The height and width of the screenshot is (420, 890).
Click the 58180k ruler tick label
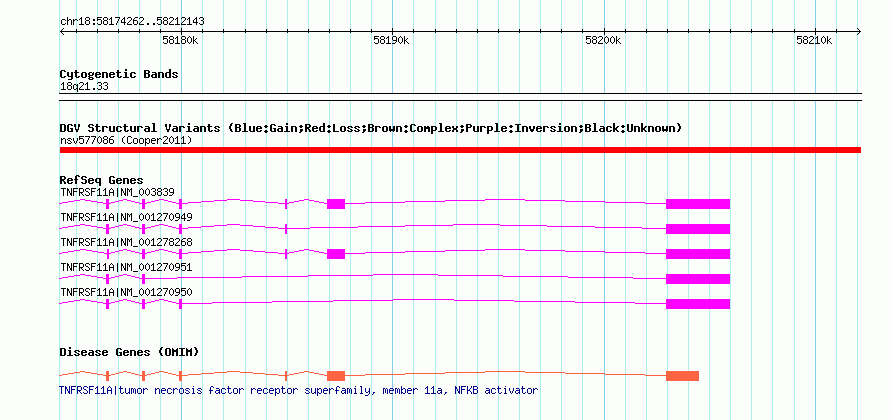click(x=180, y=40)
